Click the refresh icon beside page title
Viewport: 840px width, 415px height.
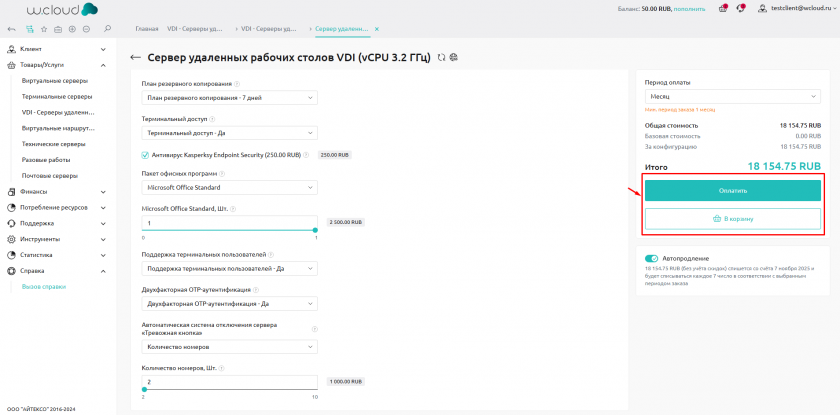click(442, 57)
